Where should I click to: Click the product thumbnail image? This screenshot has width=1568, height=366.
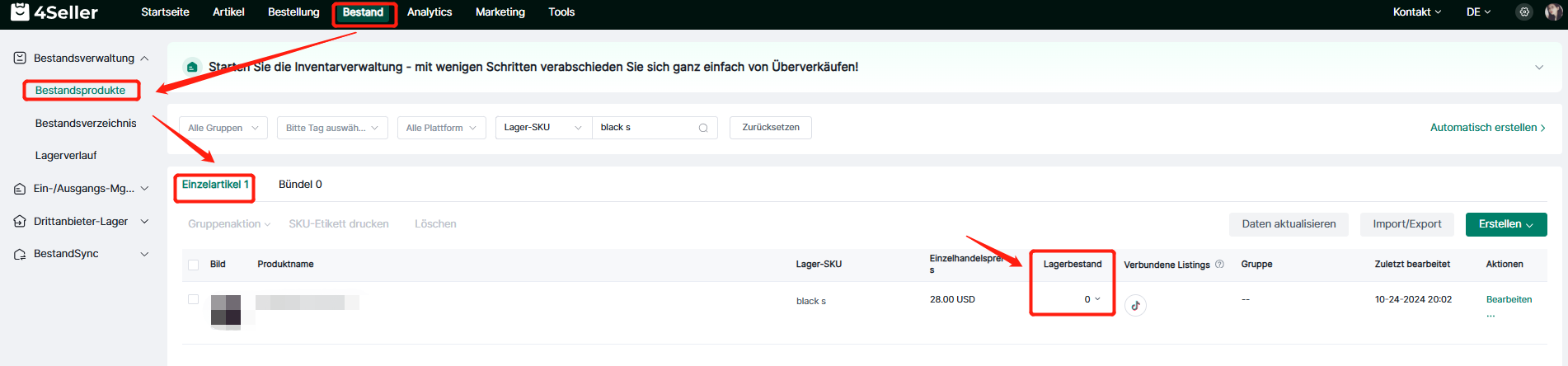(x=225, y=310)
